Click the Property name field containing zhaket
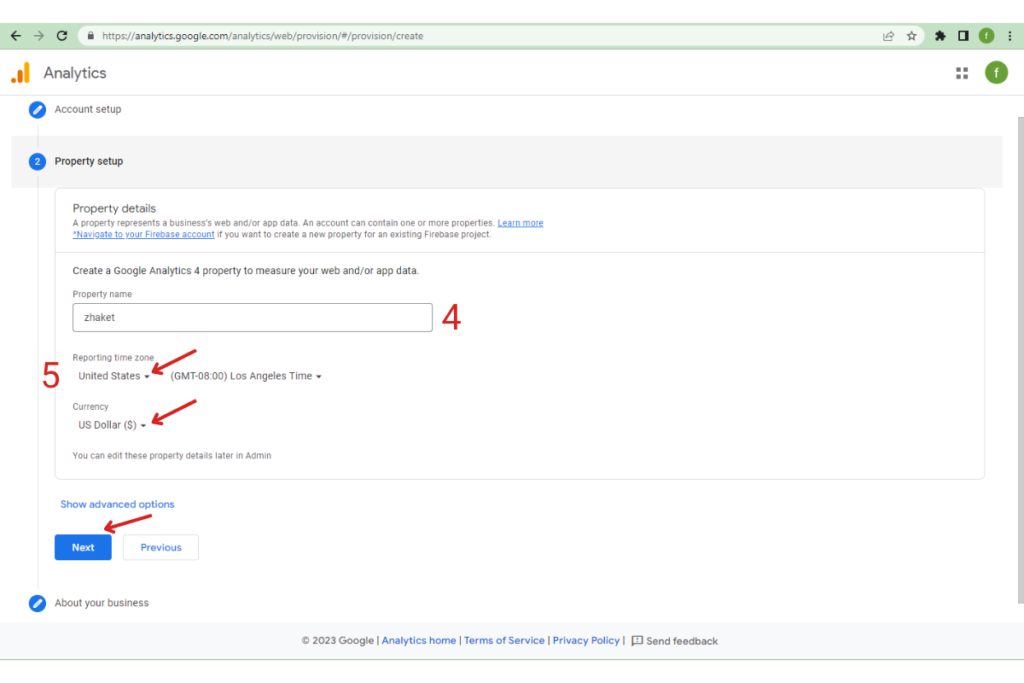Image resolution: width=1024 pixels, height=683 pixels. 252,317
